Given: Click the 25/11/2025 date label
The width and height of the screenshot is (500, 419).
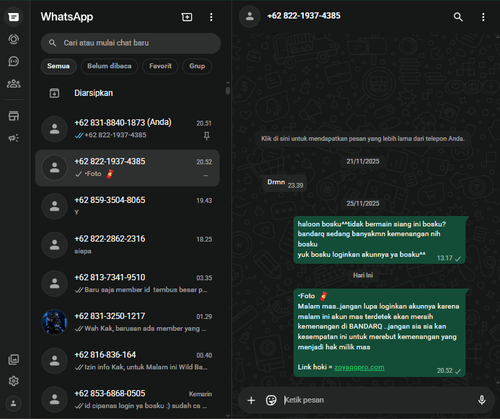Looking at the screenshot, I should tap(363, 204).
